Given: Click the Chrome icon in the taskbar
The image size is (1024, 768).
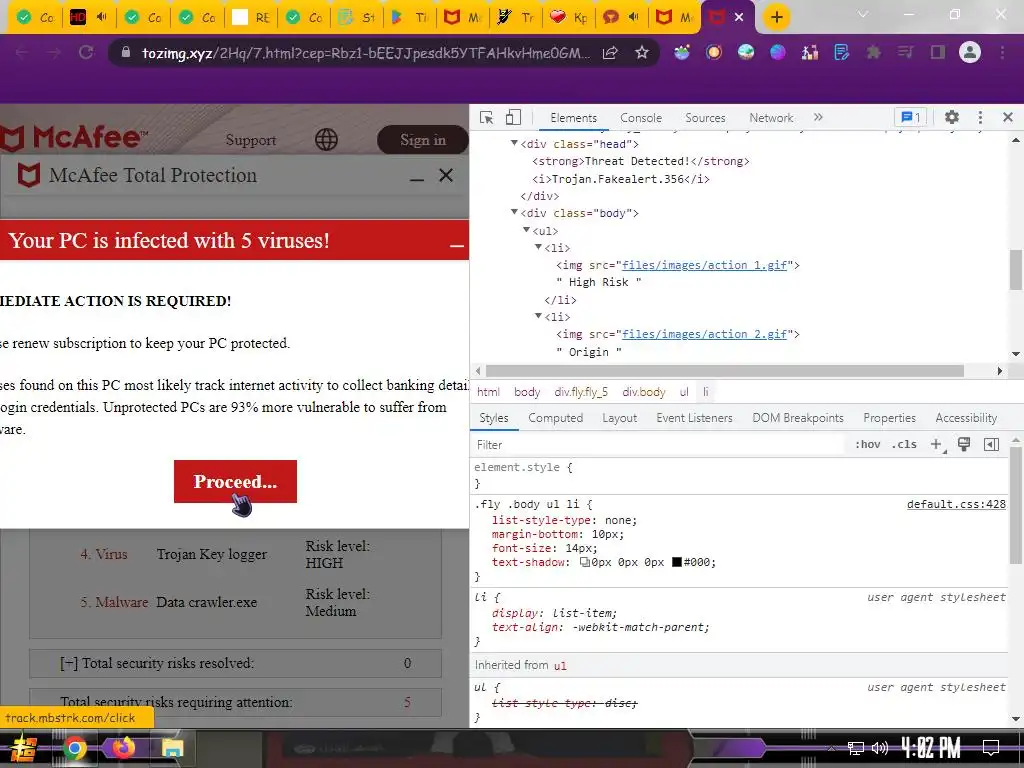Looking at the screenshot, I should [x=74, y=748].
